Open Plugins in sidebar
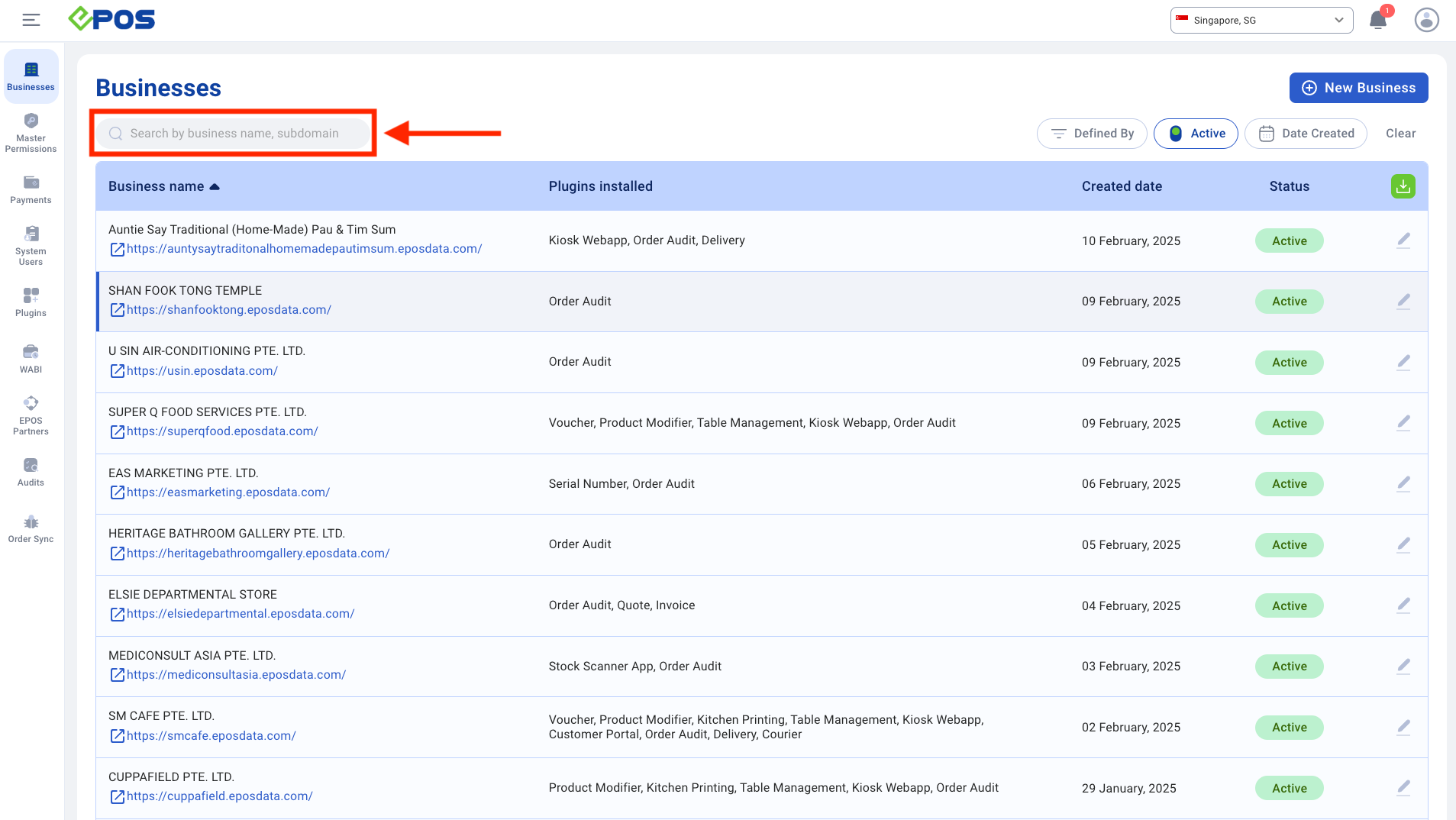Screen dimensions: 1456x820 click(x=31, y=302)
